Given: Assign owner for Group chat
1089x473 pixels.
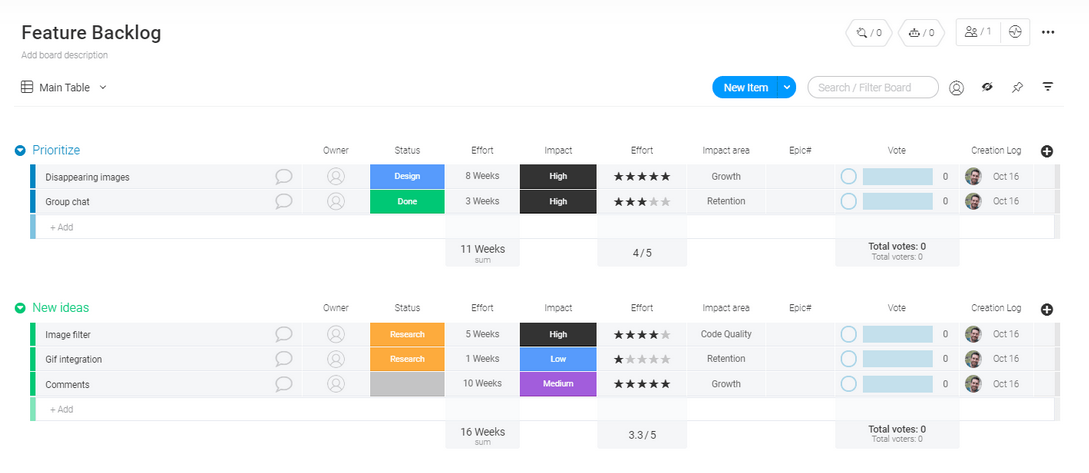Looking at the screenshot, I should coord(336,201).
